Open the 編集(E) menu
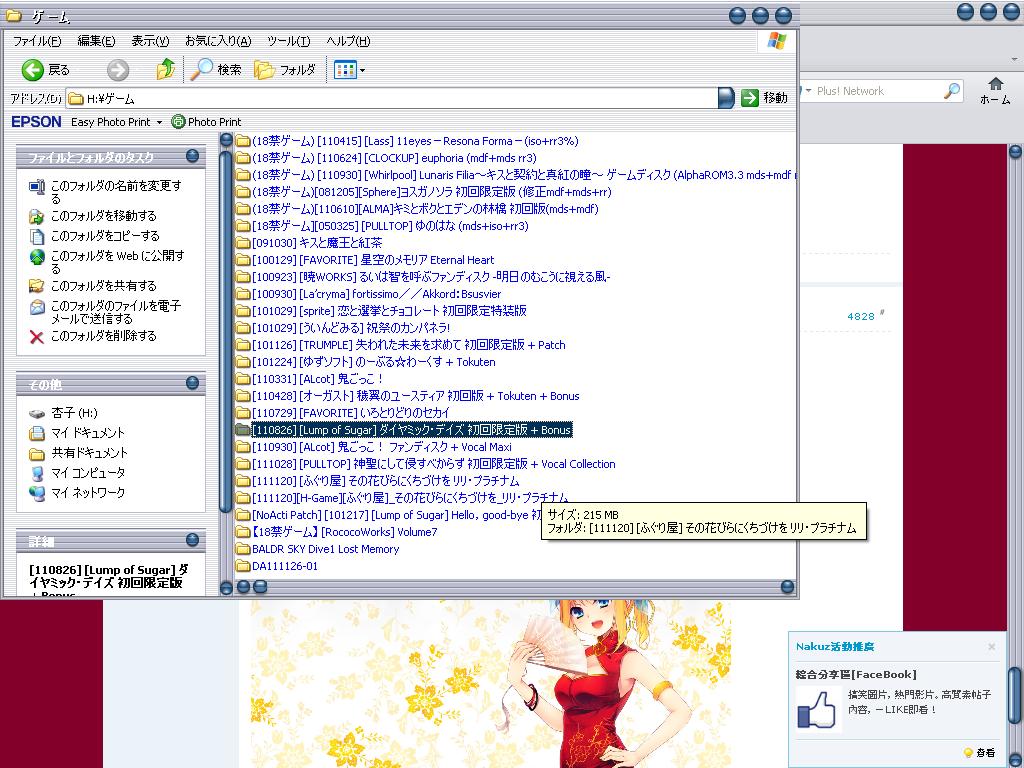This screenshot has width=1024, height=768. [x=96, y=41]
